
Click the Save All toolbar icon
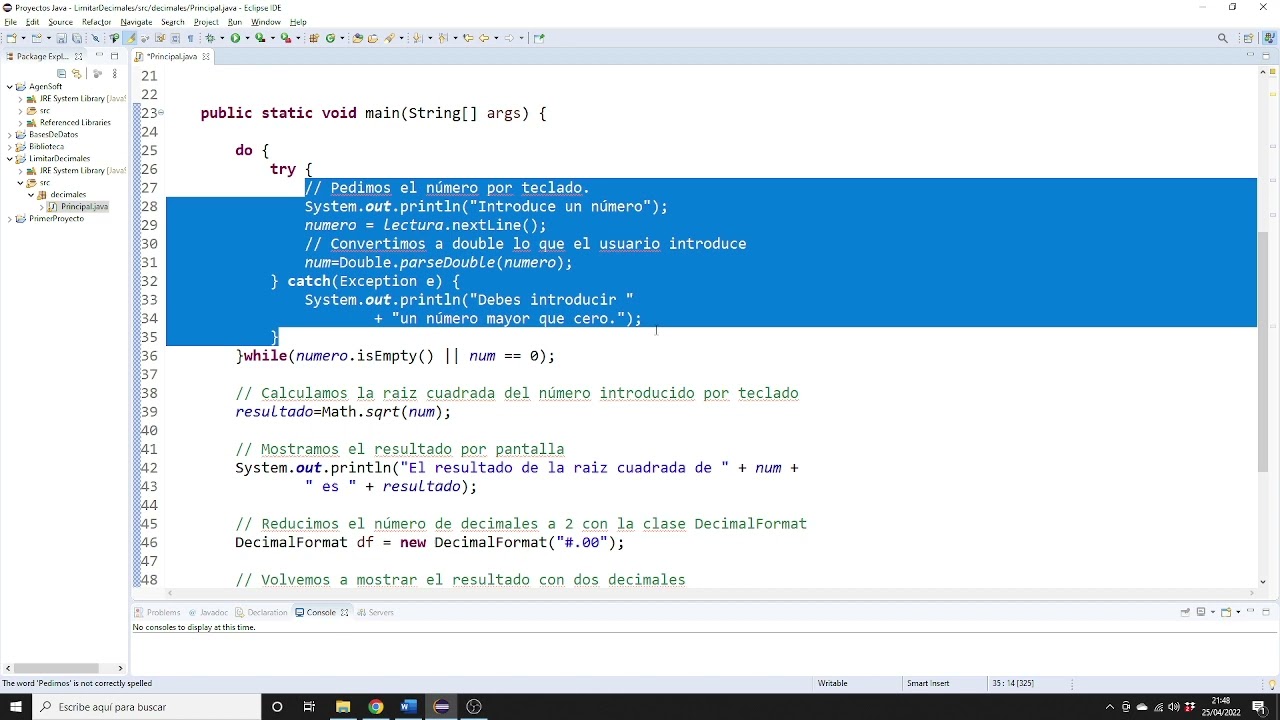pyautogui.click(x=77, y=38)
